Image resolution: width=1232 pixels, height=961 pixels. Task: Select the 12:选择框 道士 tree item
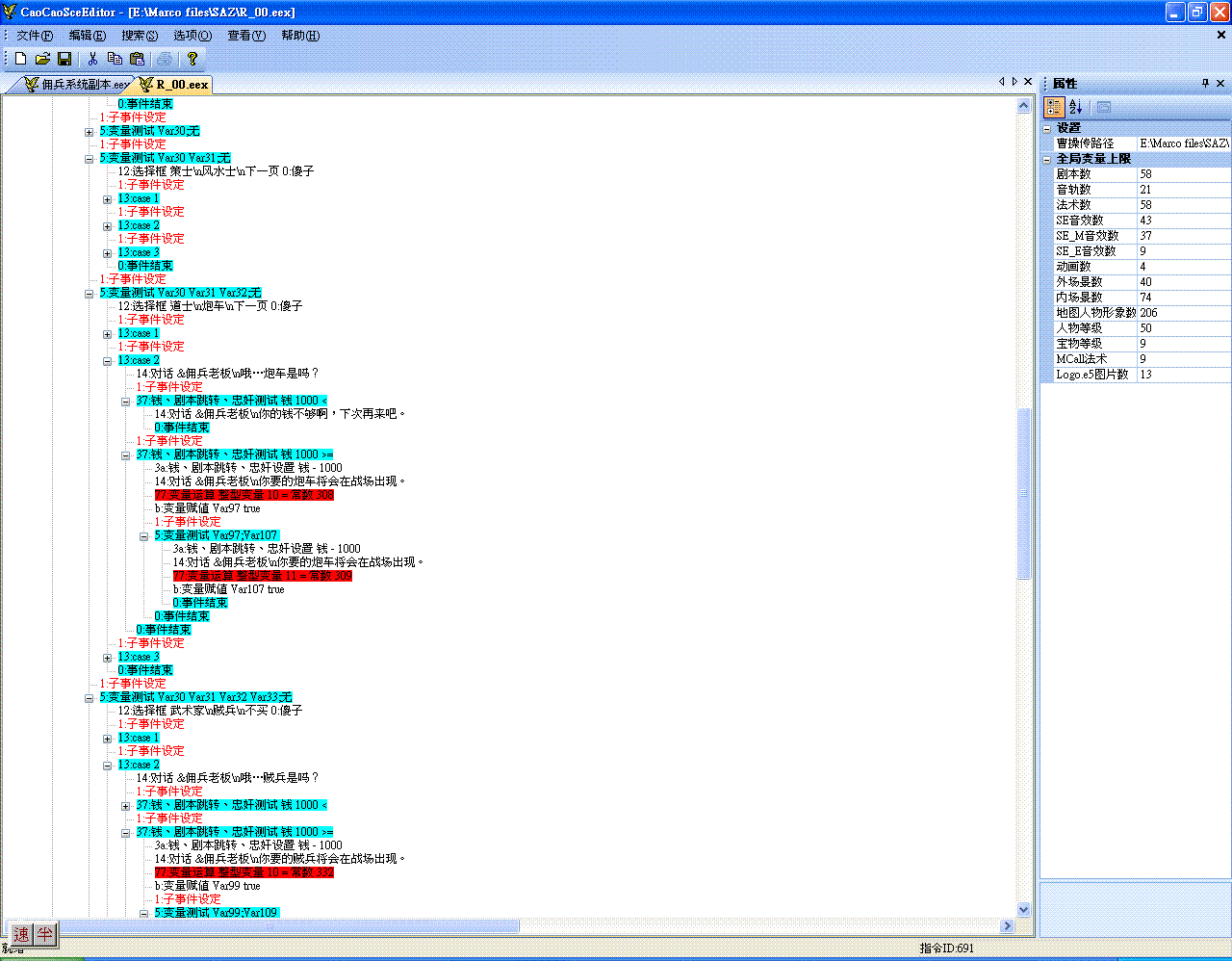[210, 306]
